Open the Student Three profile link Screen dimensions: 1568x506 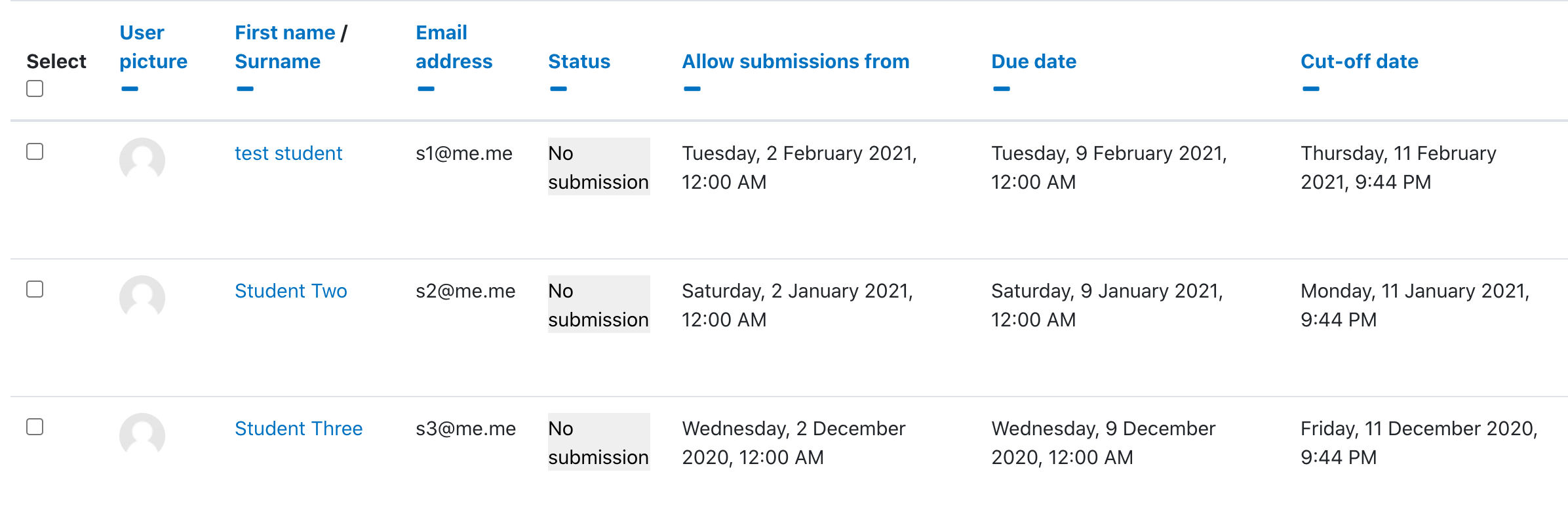pos(299,429)
